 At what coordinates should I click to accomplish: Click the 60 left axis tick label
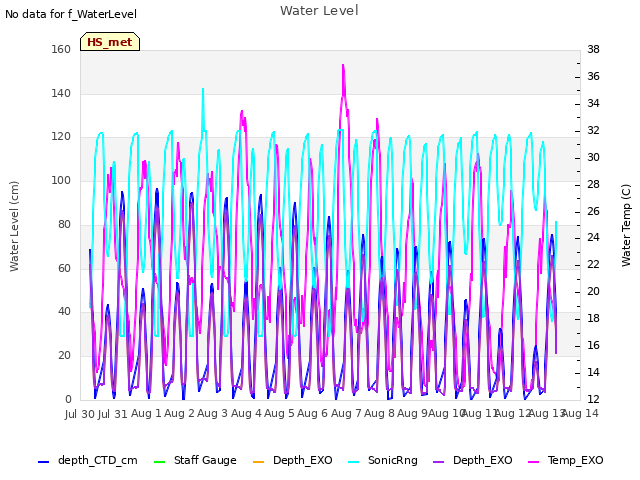coord(64,268)
